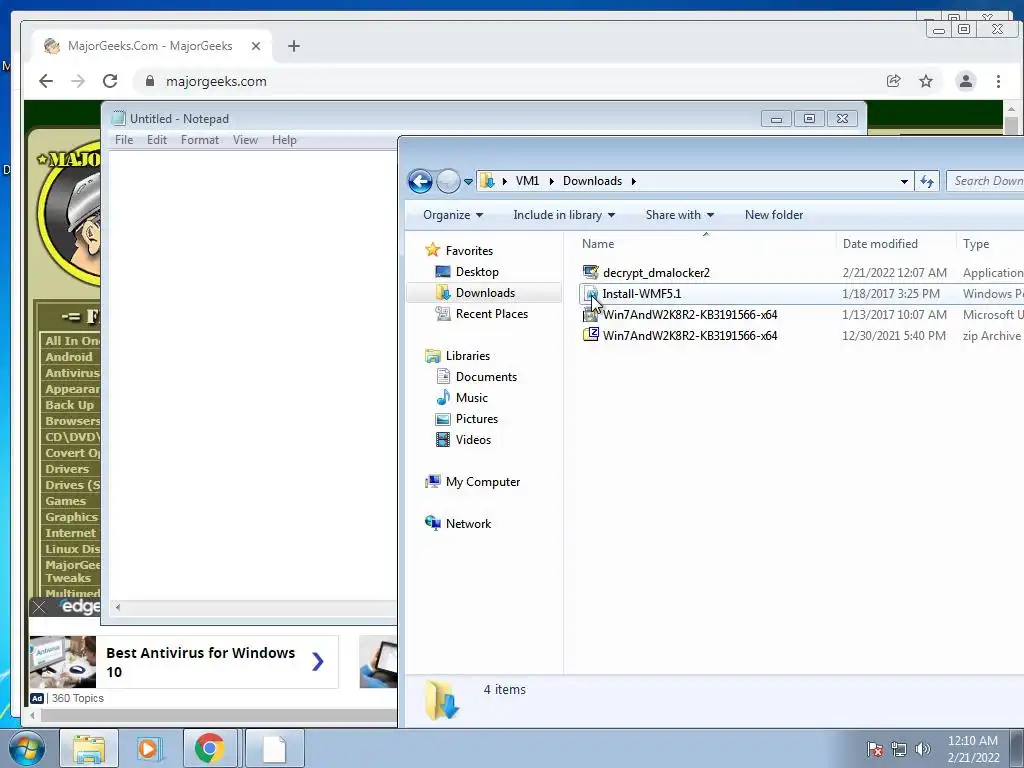Image resolution: width=1024 pixels, height=768 pixels.
Task: Open Include in library dropdown
Action: point(564,215)
